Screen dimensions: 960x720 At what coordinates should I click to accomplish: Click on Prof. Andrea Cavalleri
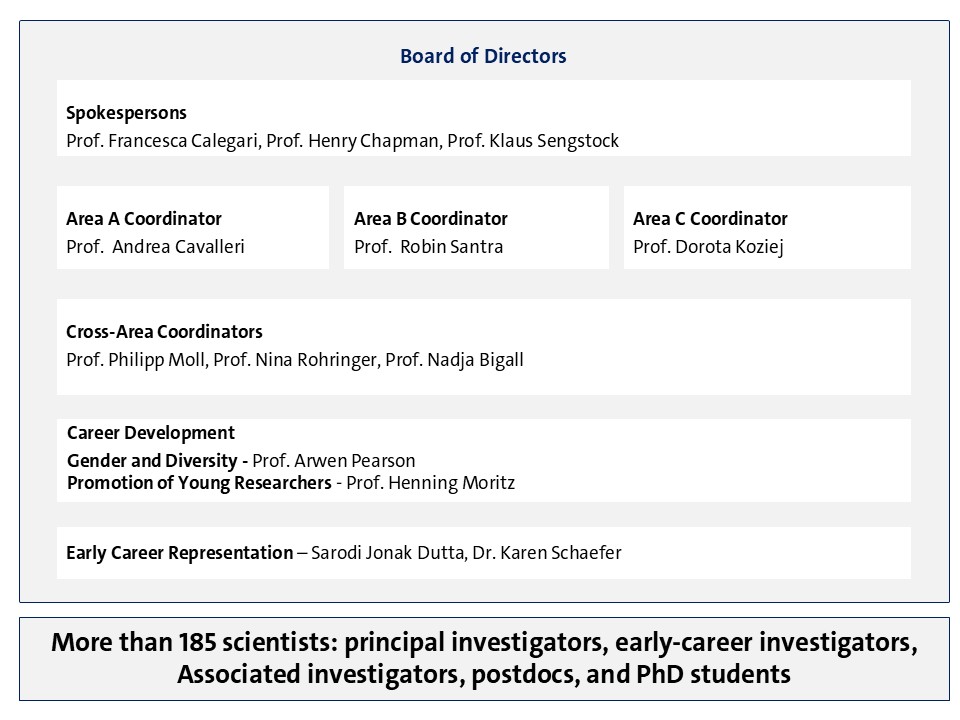pyautogui.click(x=155, y=247)
